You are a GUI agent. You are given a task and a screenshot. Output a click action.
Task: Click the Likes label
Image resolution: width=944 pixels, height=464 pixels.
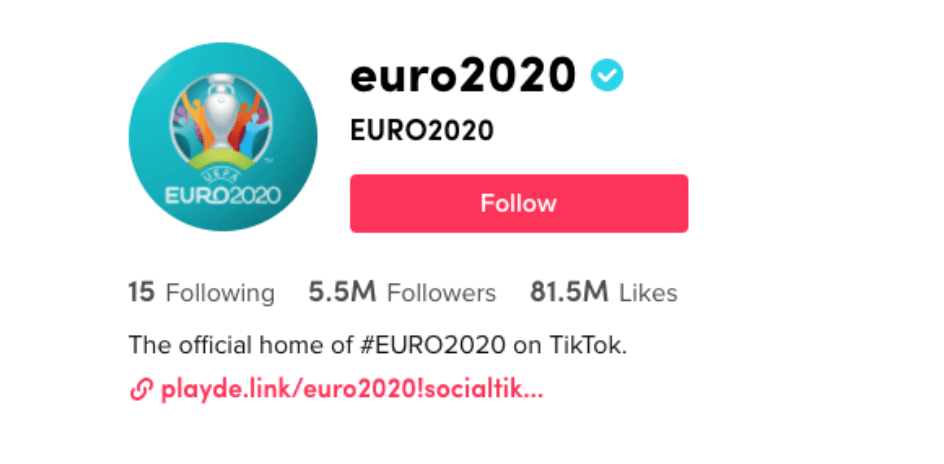point(648,293)
